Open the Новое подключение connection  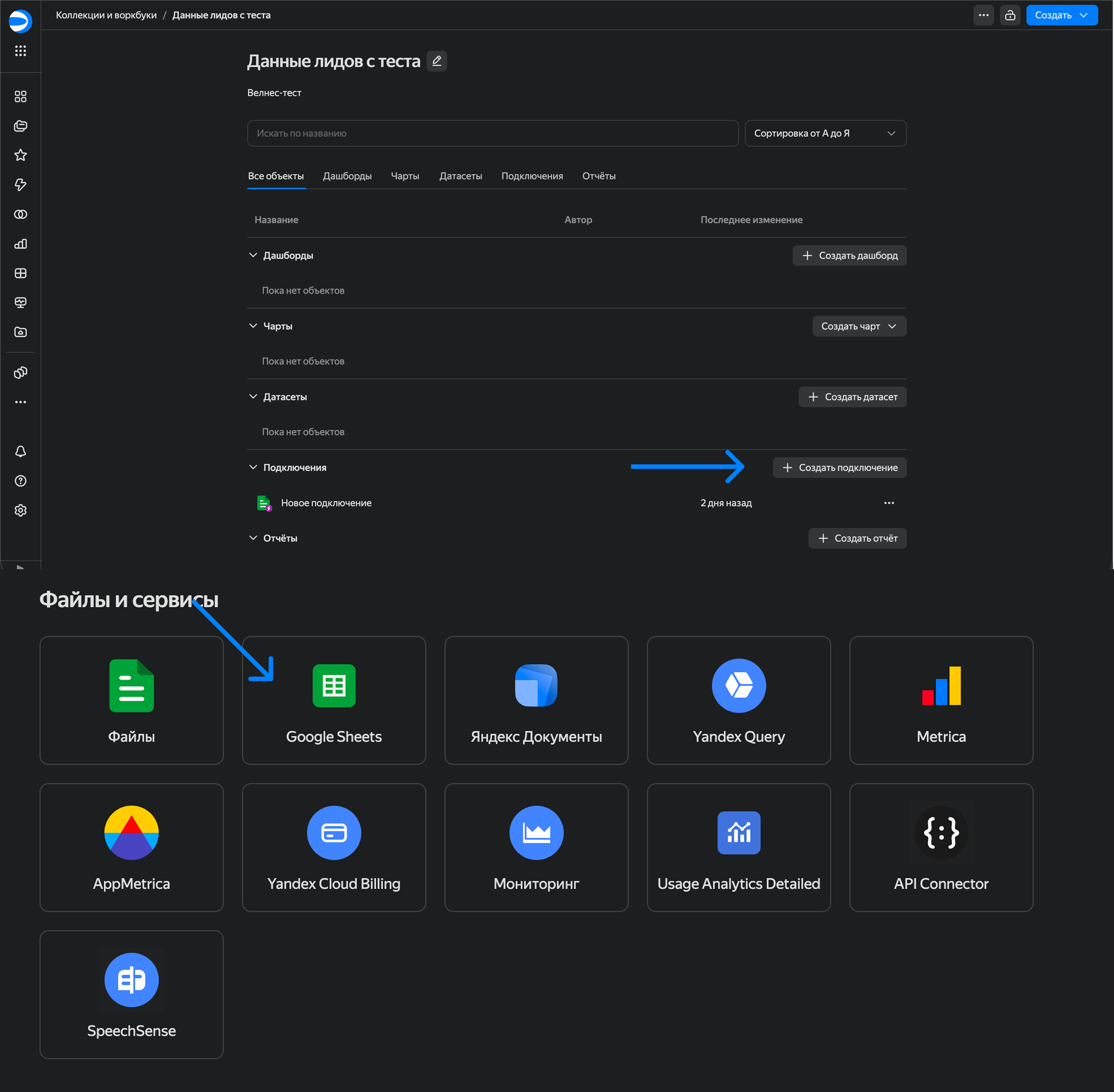pos(326,503)
